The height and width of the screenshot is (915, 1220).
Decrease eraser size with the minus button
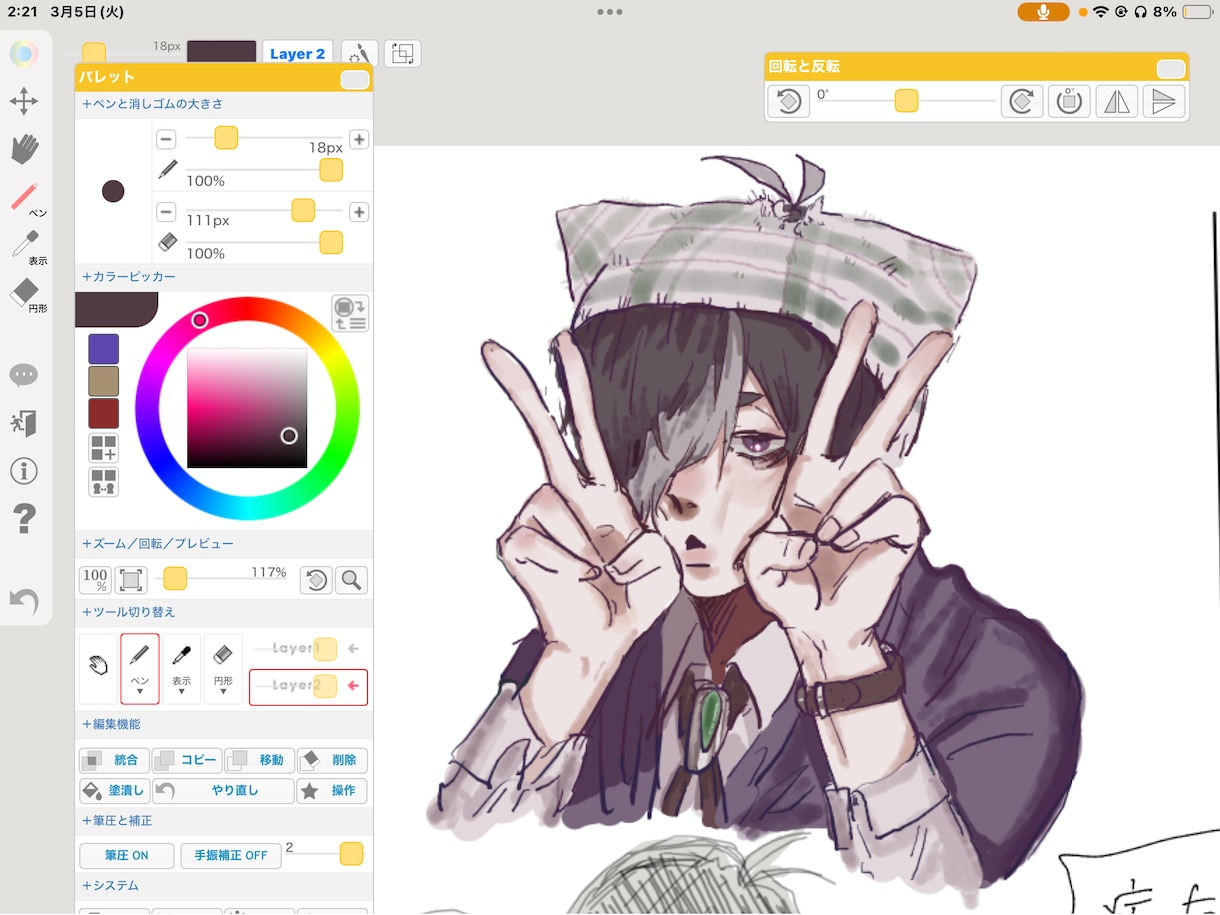pos(166,212)
